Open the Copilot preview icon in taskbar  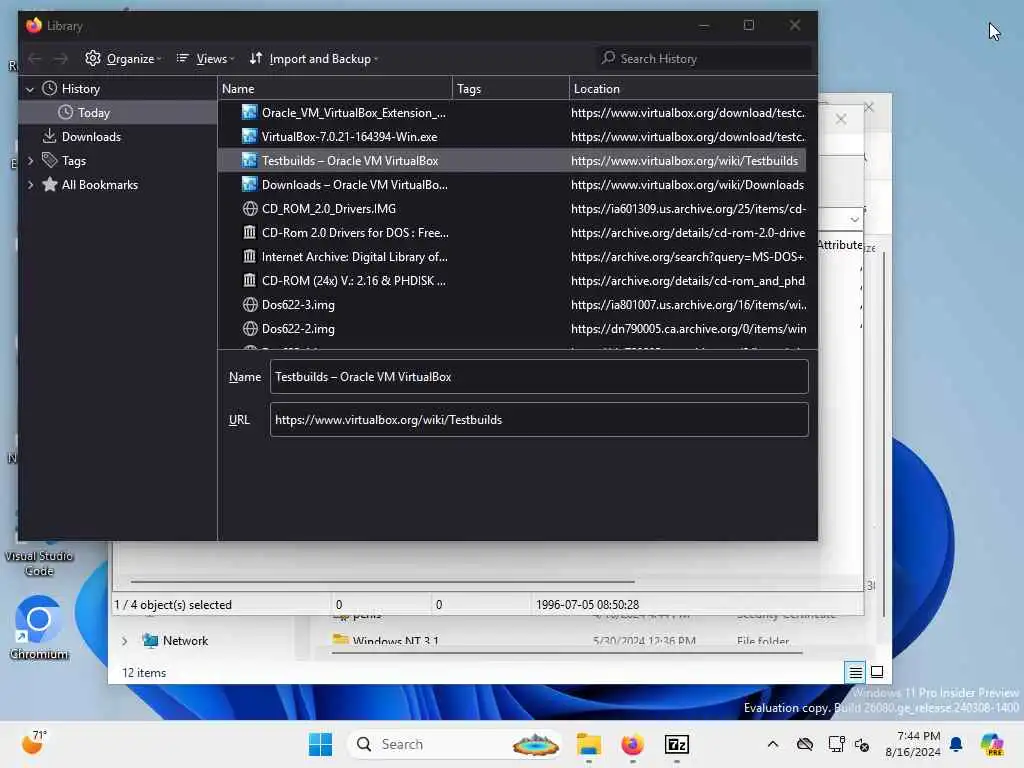pos(992,744)
